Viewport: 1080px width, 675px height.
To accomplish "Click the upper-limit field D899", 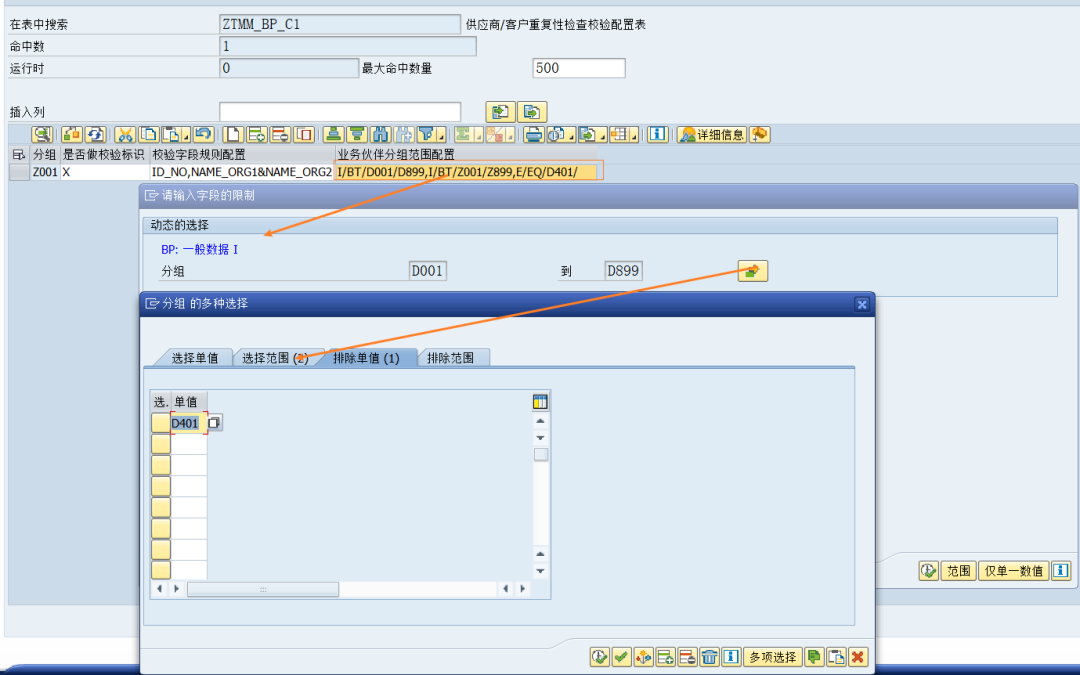I will [x=623, y=271].
